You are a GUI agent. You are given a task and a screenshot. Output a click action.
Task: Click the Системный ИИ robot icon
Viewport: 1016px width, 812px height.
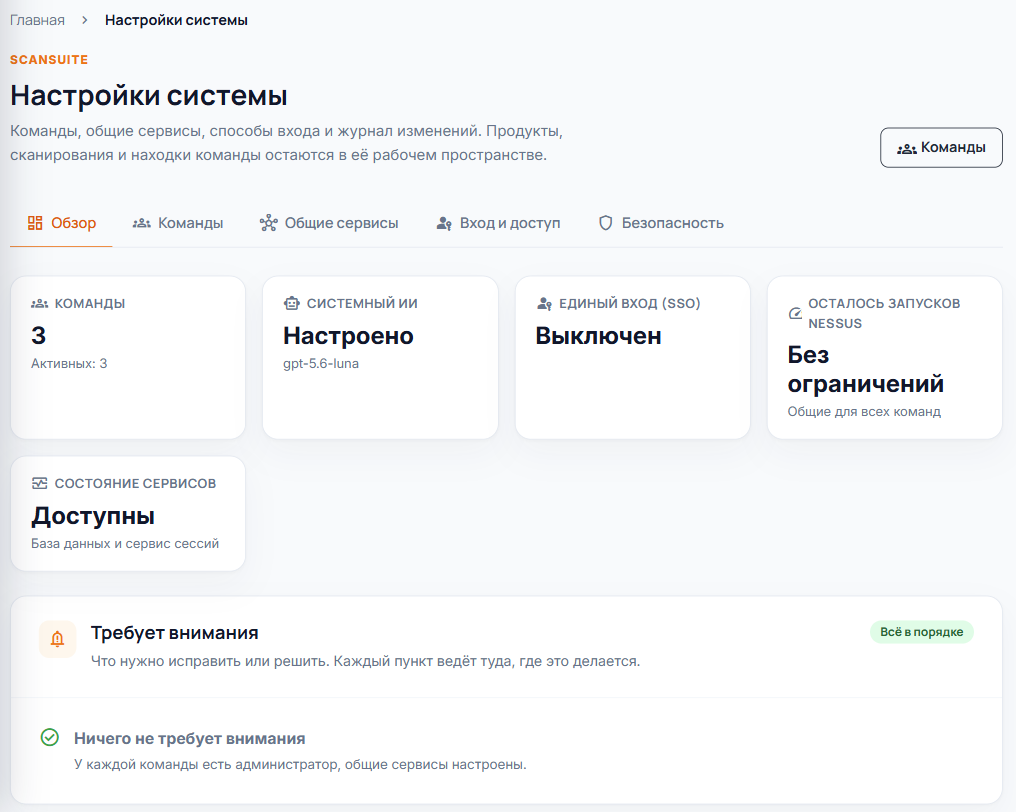[292, 303]
